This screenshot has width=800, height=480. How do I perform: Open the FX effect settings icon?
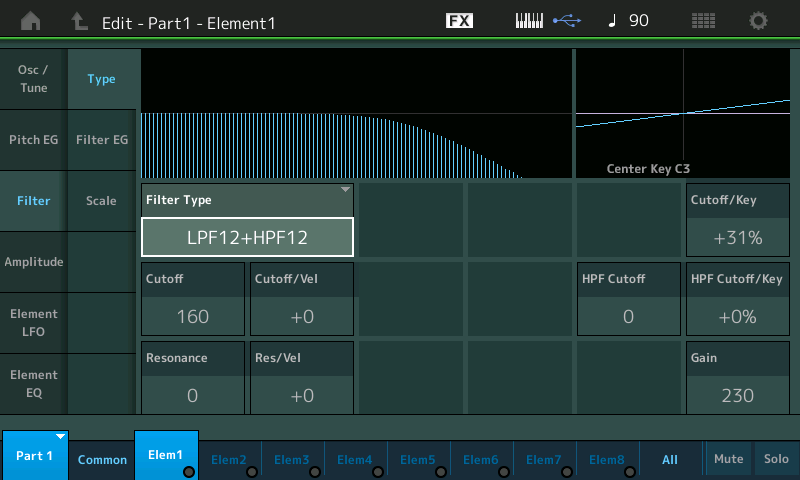click(x=459, y=21)
